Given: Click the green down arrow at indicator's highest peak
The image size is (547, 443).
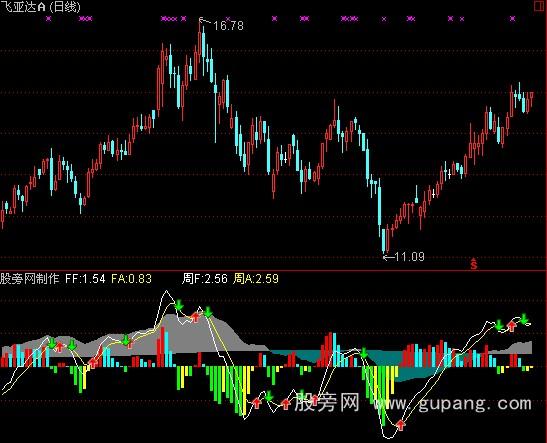Looking at the screenshot, I should tap(179, 305).
